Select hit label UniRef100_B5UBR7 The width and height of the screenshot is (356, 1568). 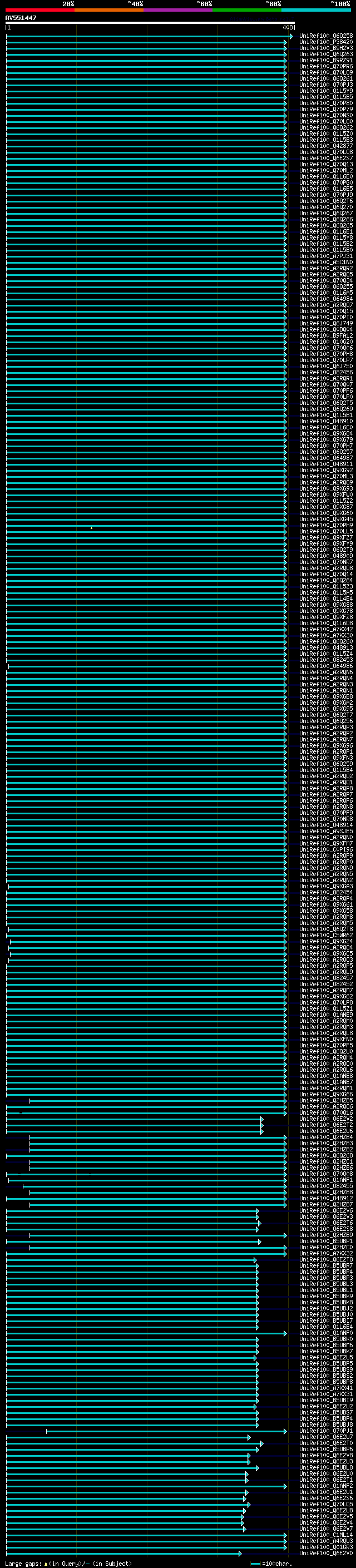coord(326,1265)
